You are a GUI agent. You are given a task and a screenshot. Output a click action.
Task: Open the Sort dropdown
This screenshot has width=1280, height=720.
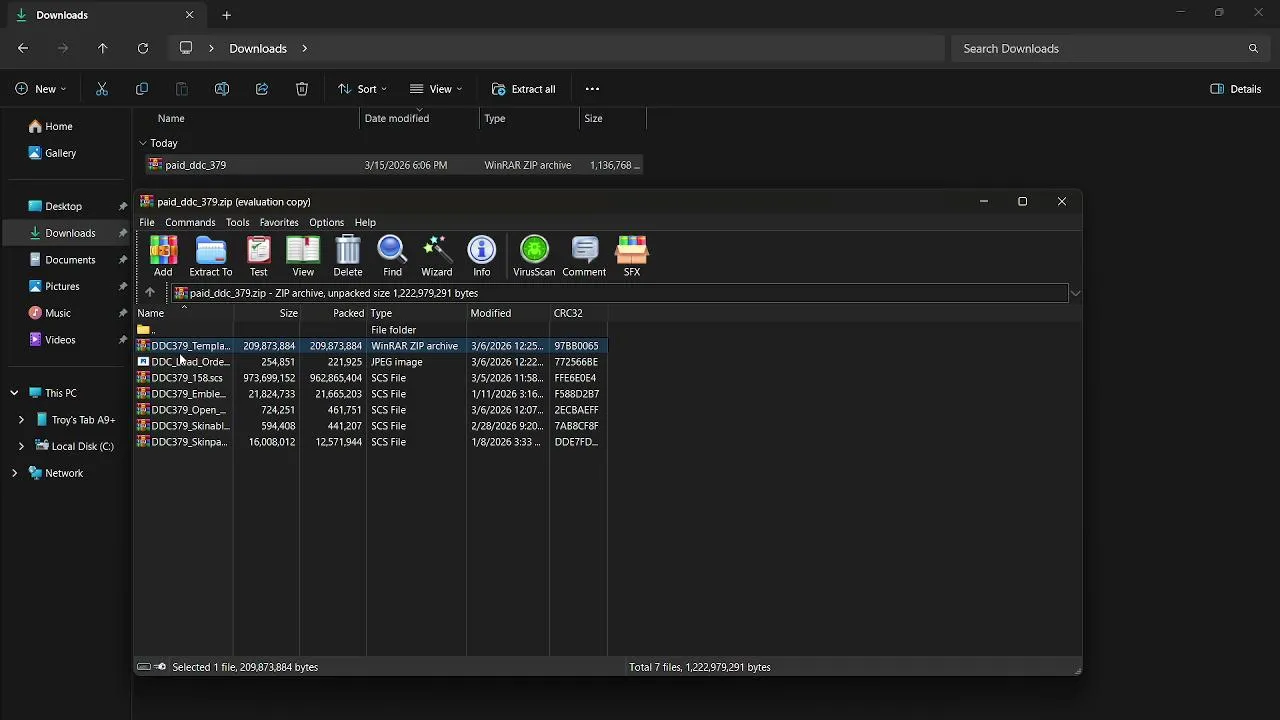click(x=362, y=89)
